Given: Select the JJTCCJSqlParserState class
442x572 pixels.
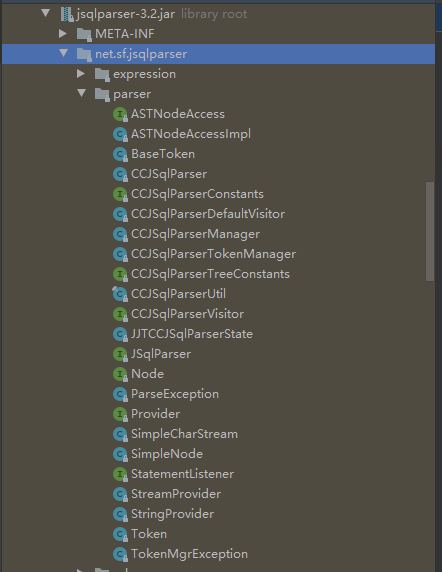Looking at the screenshot, I should pos(192,334).
